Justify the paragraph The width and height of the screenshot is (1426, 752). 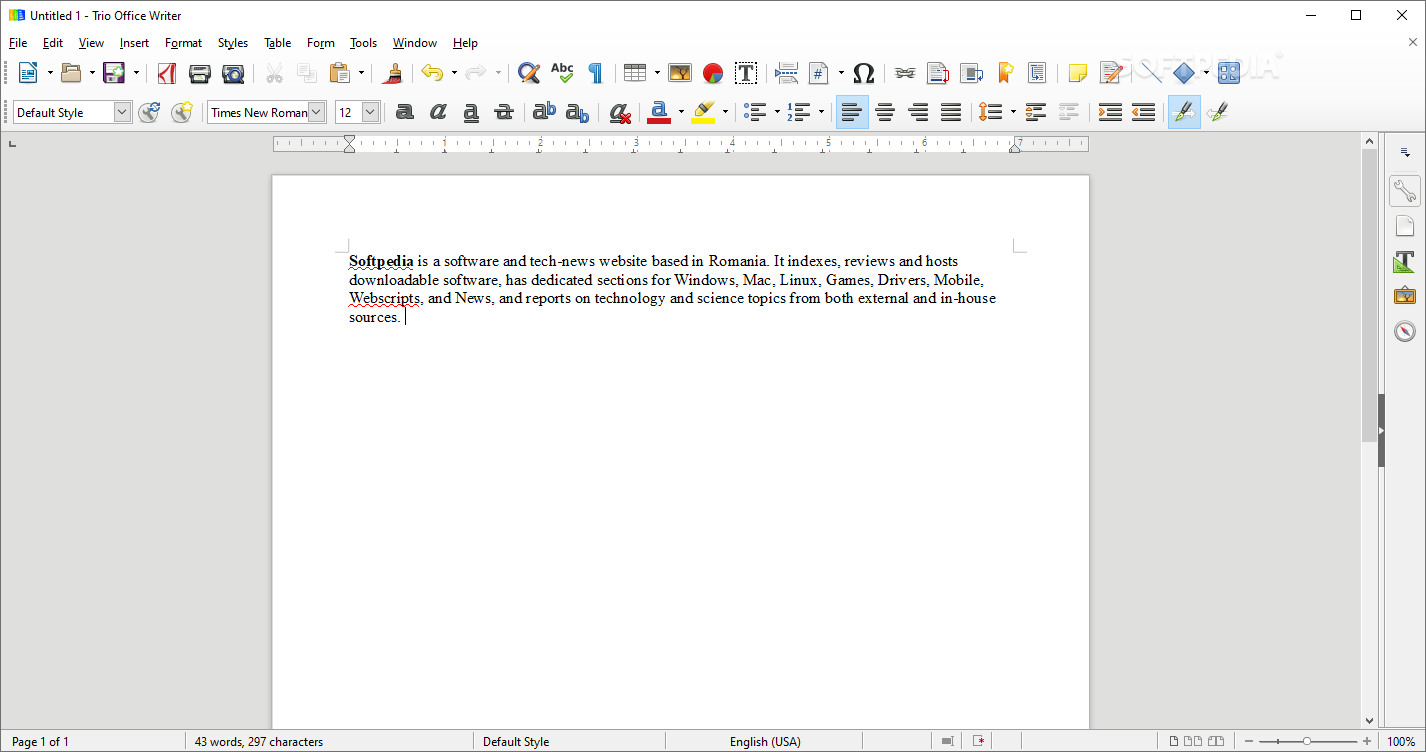pyautogui.click(x=951, y=112)
